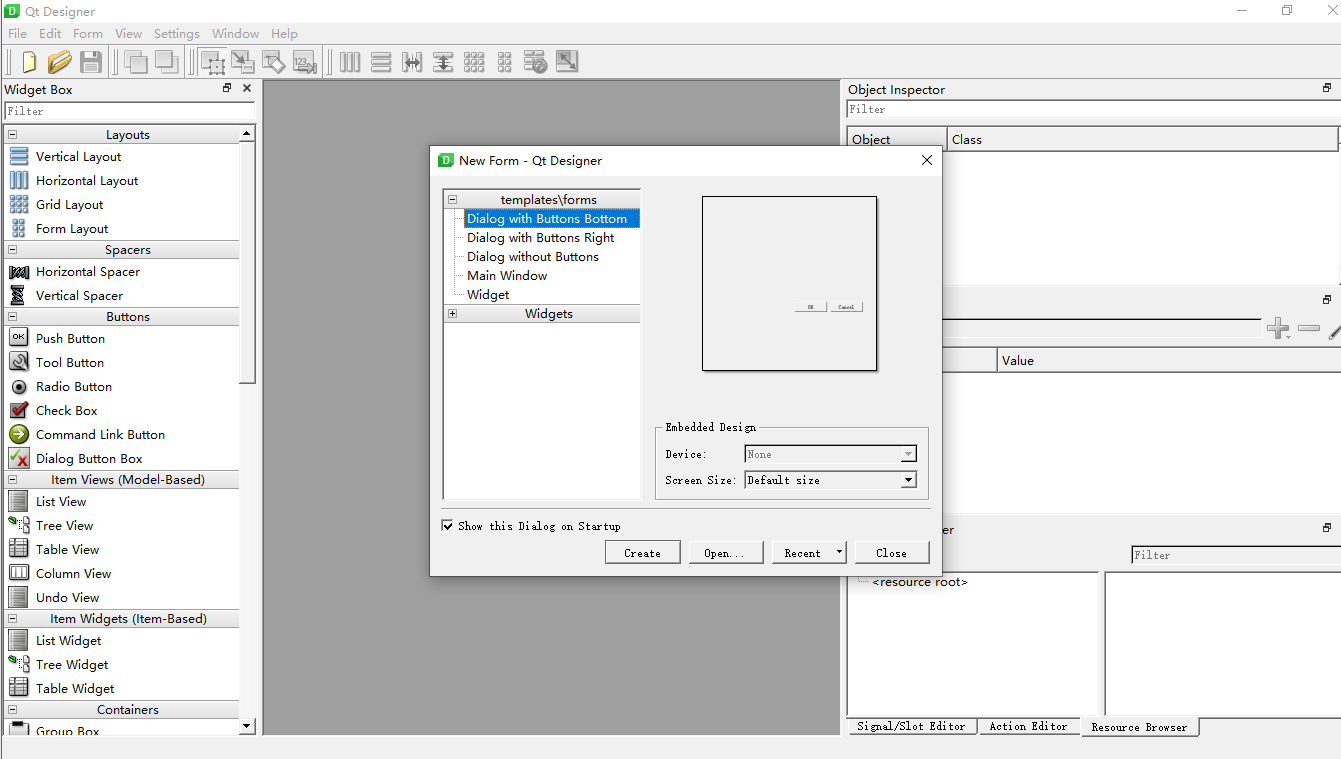Select the New Form toolbar icon
This screenshot has width=1341, height=759.
click(27, 61)
